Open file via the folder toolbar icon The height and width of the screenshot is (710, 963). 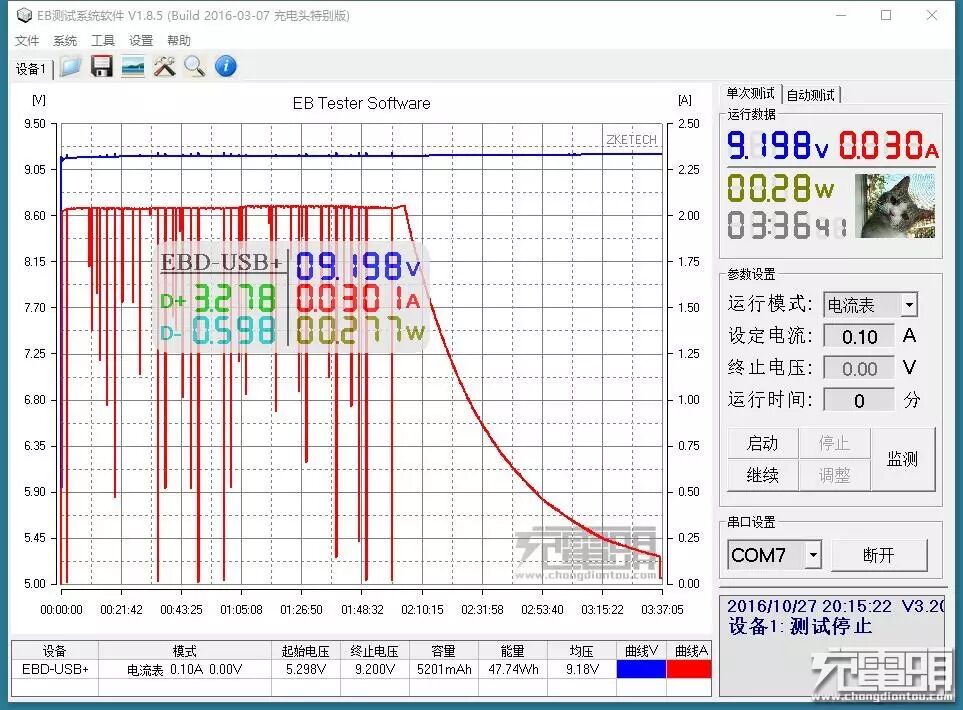70,66
